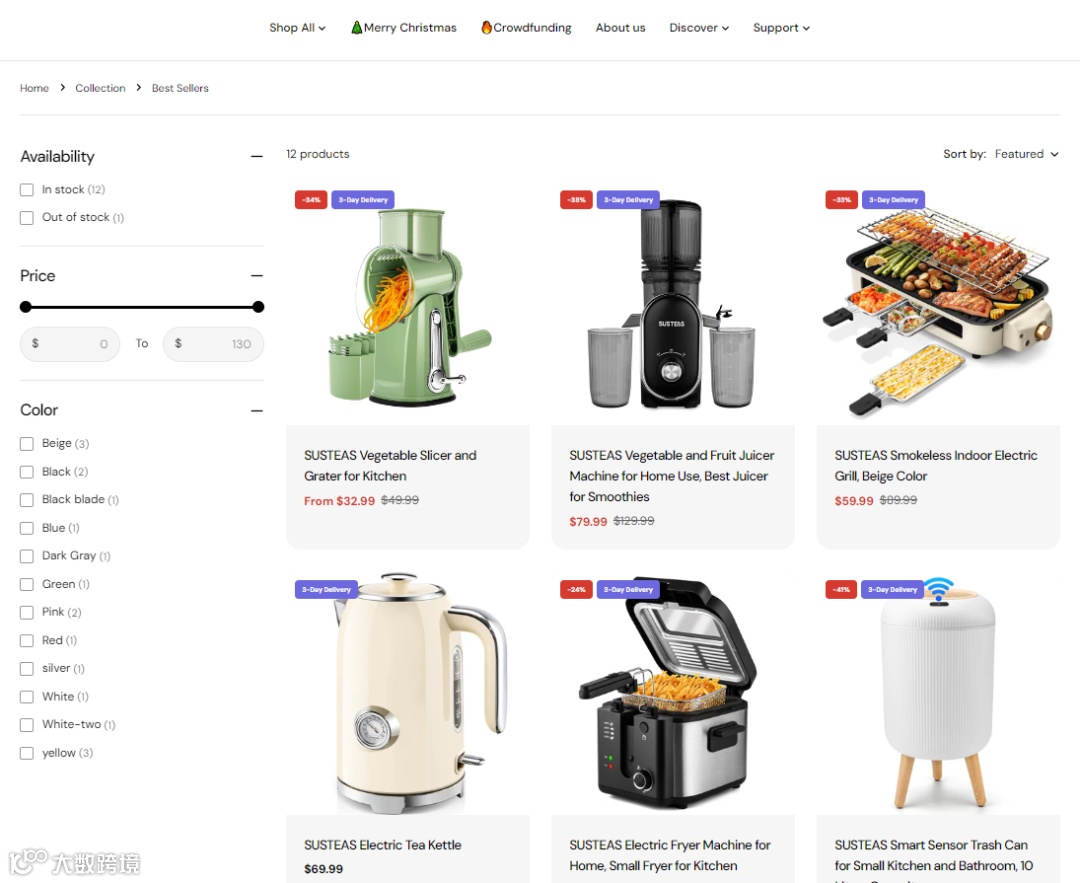Go to Collection breadcrumb link
This screenshot has height=883, width=1080.
(101, 88)
